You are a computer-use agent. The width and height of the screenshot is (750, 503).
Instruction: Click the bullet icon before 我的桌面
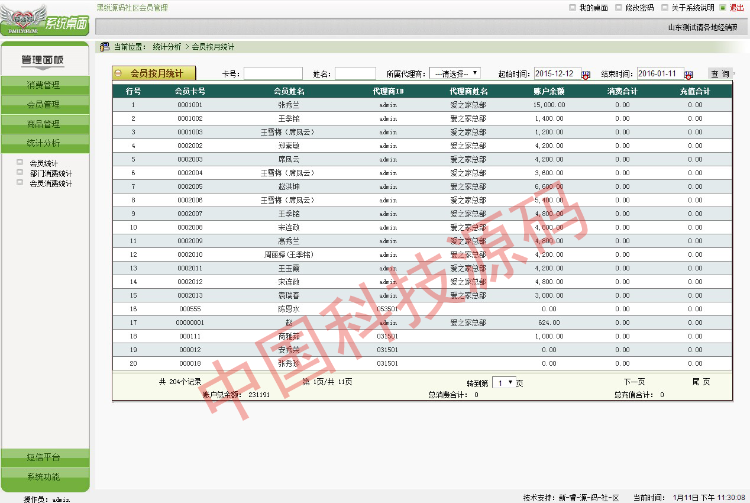[573, 8]
